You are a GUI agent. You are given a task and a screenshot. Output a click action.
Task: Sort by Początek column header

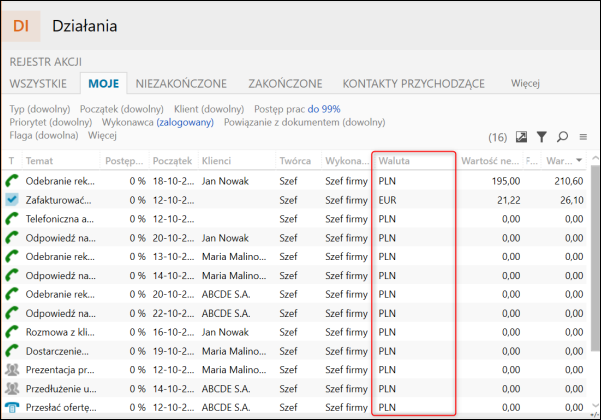tap(172, 161)
